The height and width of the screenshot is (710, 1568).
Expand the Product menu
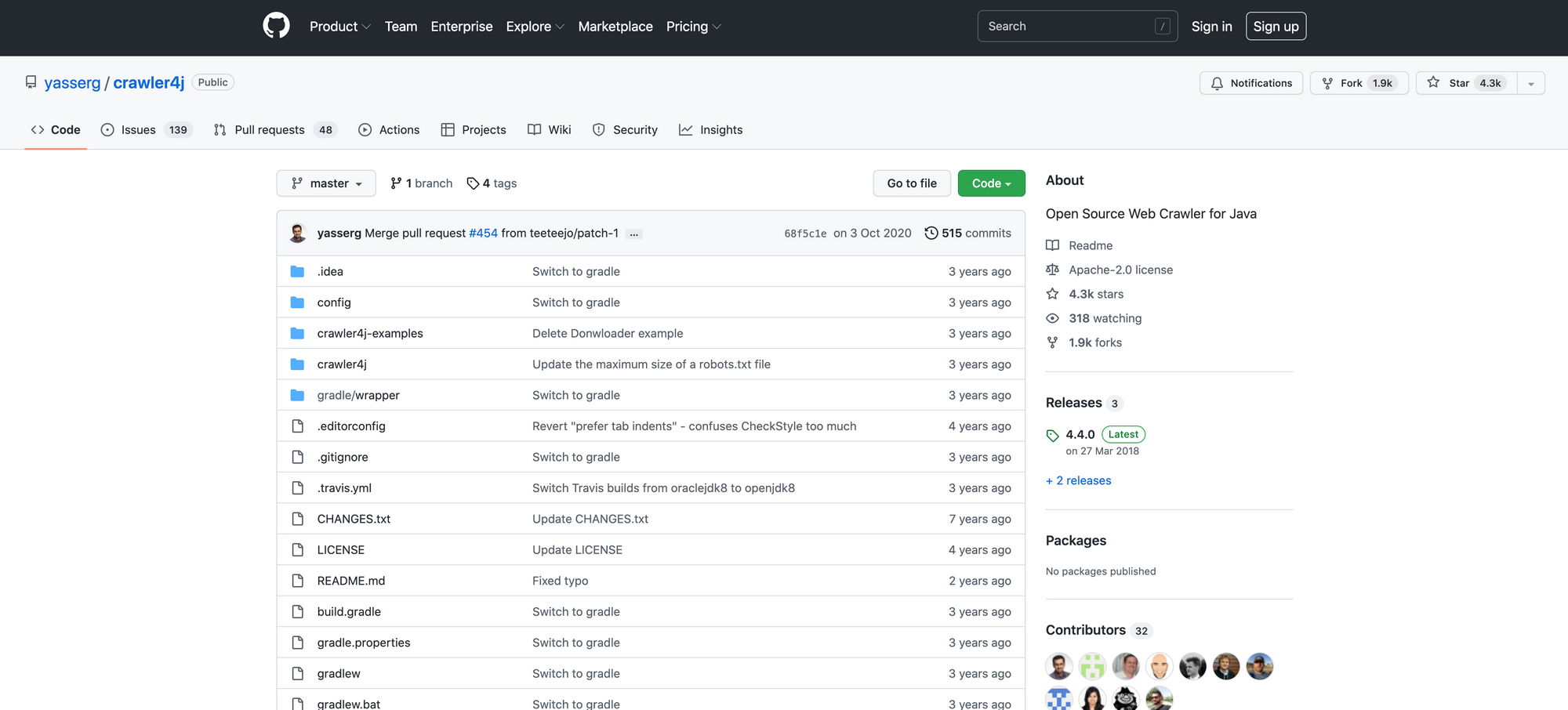(x=339, y=27)
